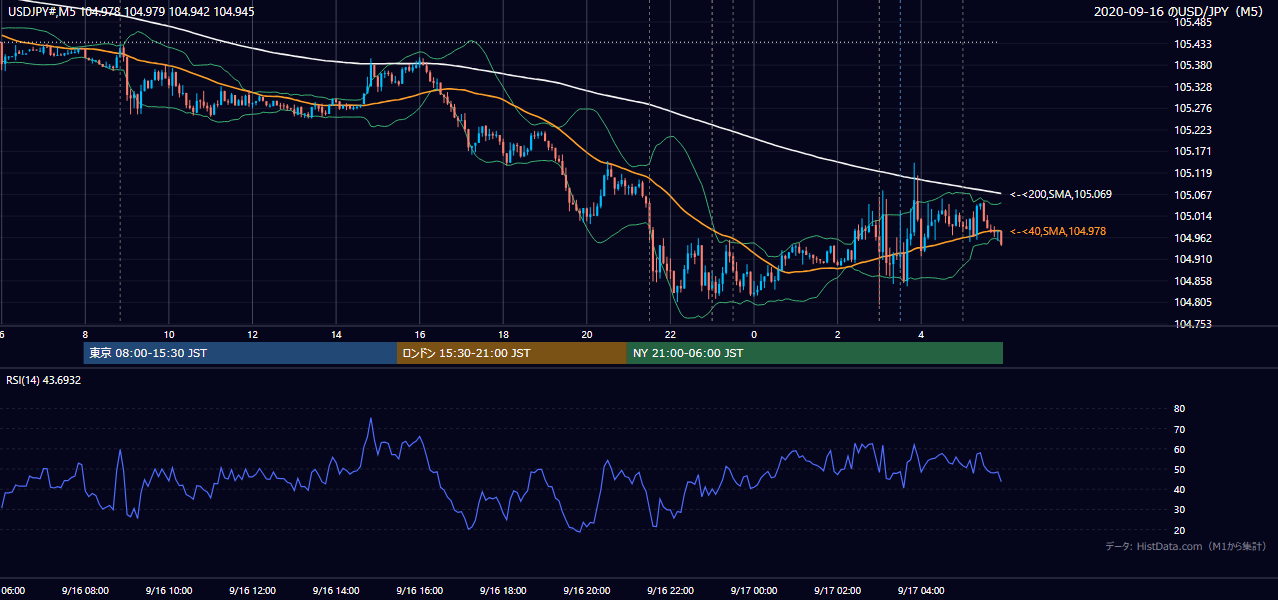Click hour label 12 under price chart
Screen dimensions: 1278x600
point(252,334)
